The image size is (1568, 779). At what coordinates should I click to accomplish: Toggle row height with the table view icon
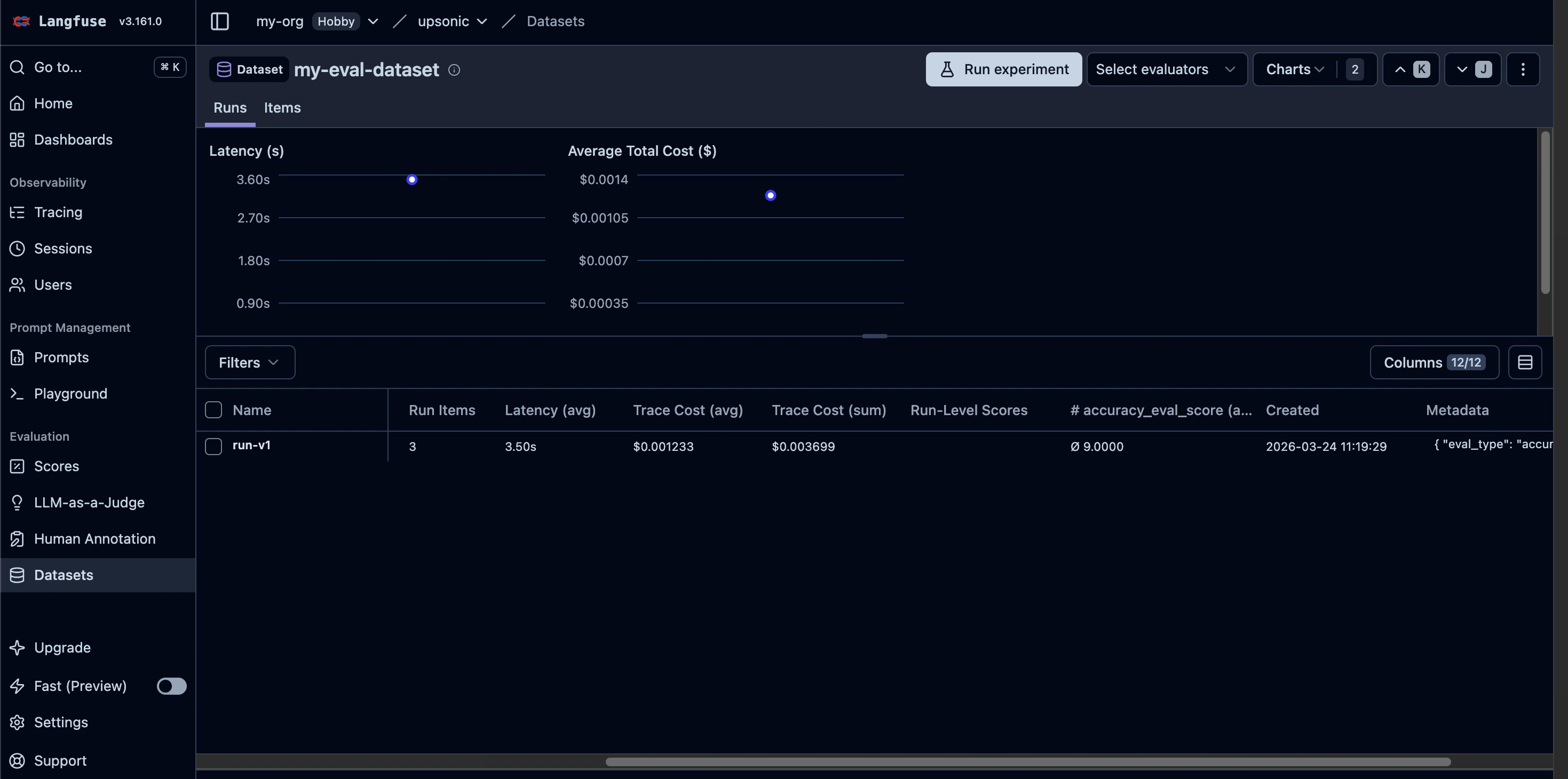coord(1525,362)
